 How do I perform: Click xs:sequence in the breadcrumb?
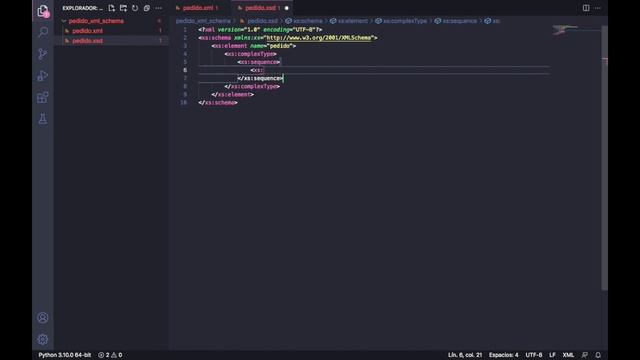click(x=459, y=21)
